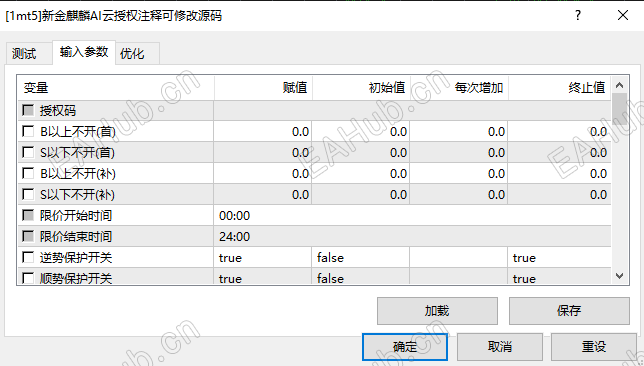The image size is (644, 366).
Task: Toggle the 限价开始时间 checkbox
Action: [28, 215]
